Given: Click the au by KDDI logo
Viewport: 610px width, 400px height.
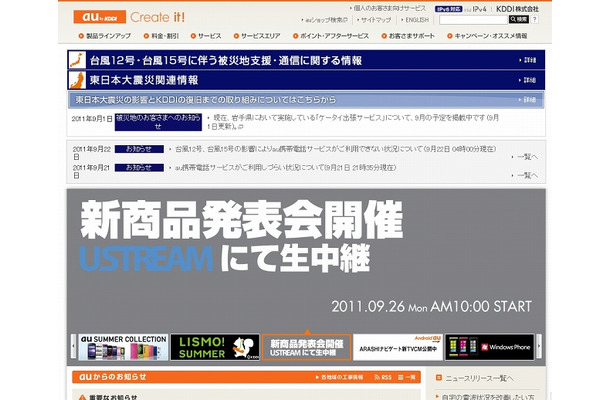Looking at the screenshot, I should point(100,17).
